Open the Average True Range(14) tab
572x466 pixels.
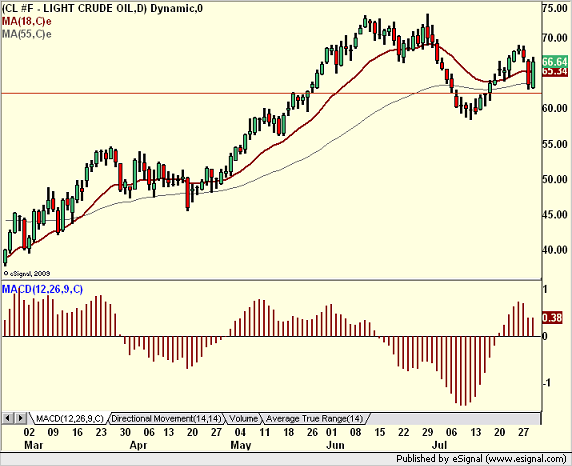pyautogui.click(x=314, y=419)
